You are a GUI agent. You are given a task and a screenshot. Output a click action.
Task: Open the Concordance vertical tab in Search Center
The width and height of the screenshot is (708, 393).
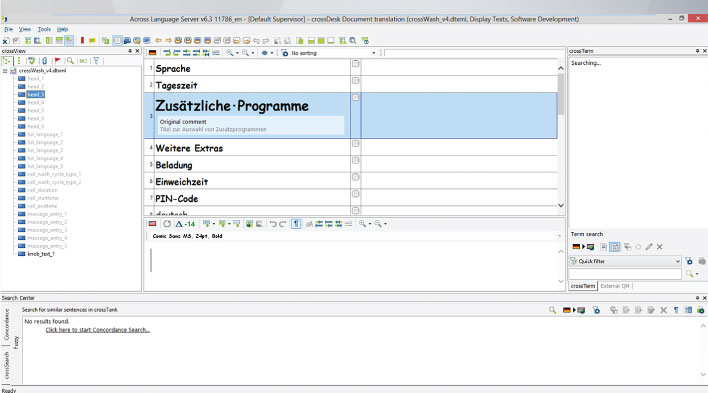7,324
